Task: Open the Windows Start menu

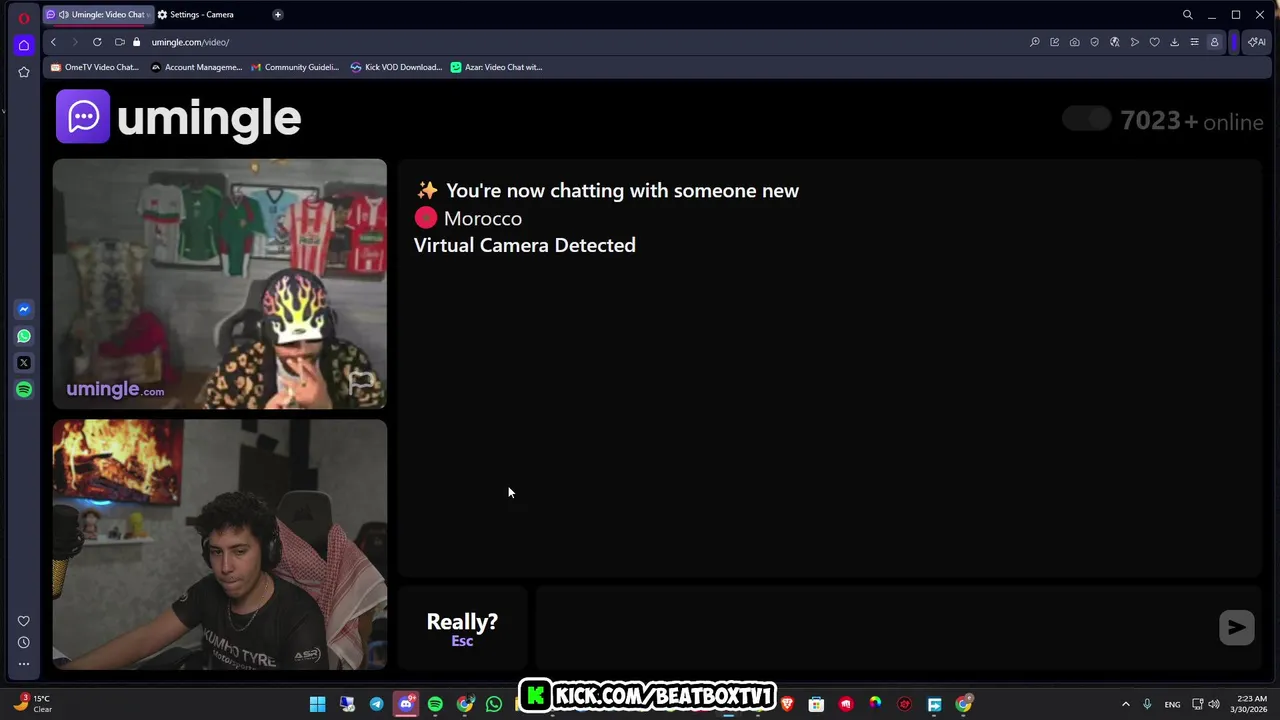Action: pos(317,704)
